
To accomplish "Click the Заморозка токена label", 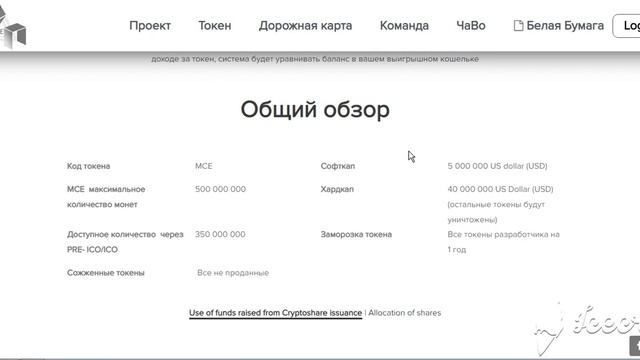I will click(356, 235).
